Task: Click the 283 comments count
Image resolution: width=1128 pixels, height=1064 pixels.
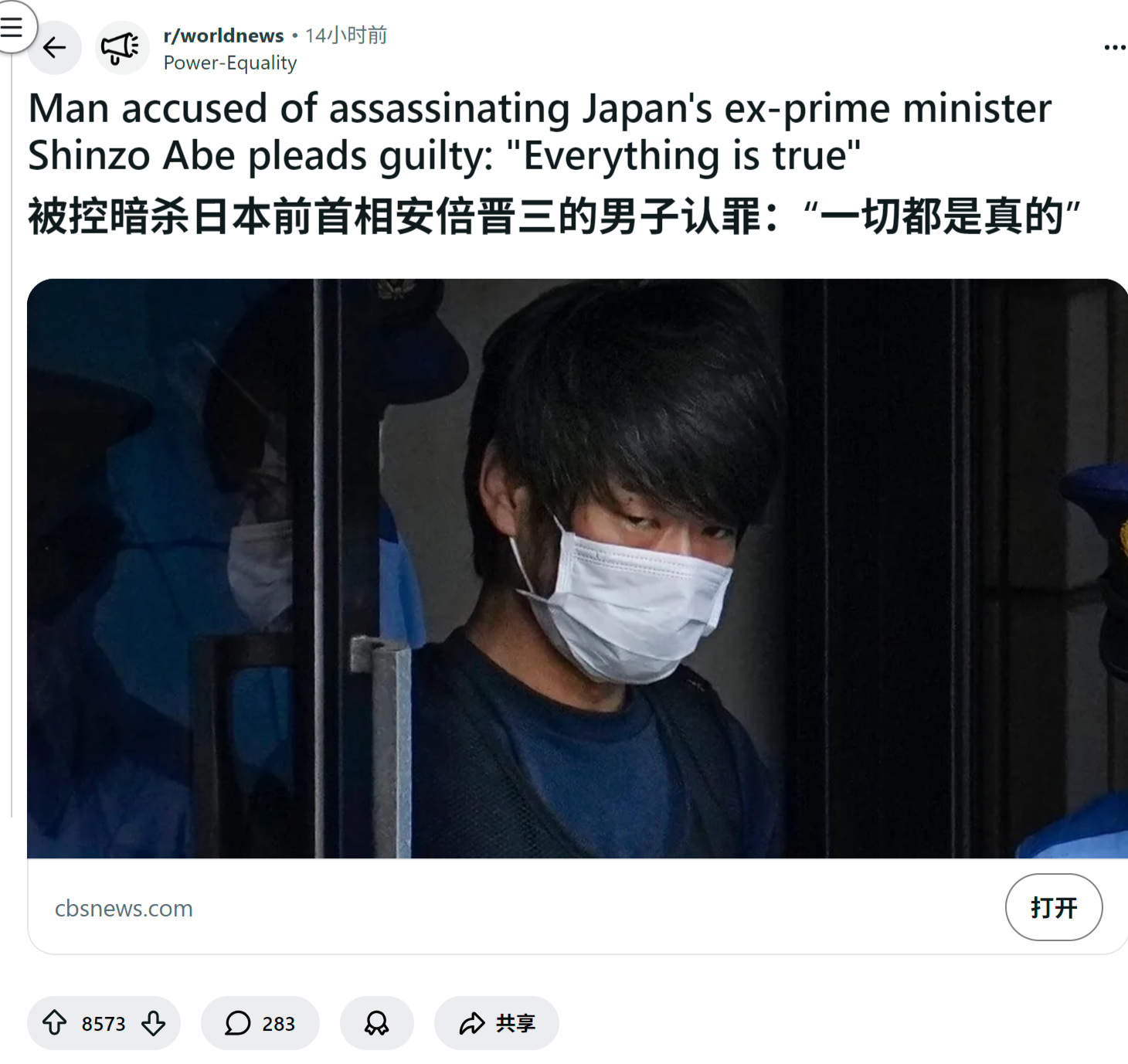Action: click(x=278, y=1024)
